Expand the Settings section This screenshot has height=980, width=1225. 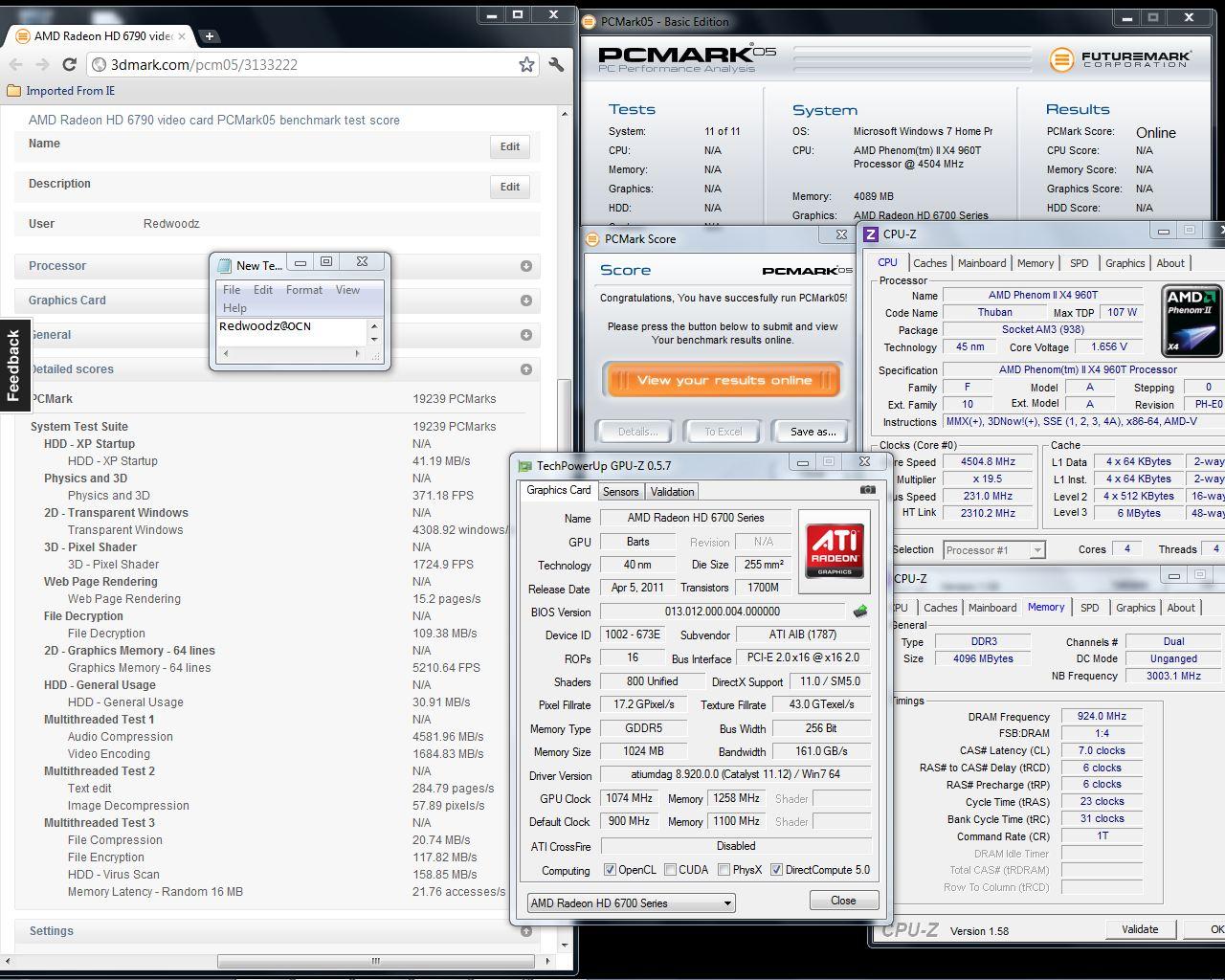pyautogui.click(x=526, y=931)
